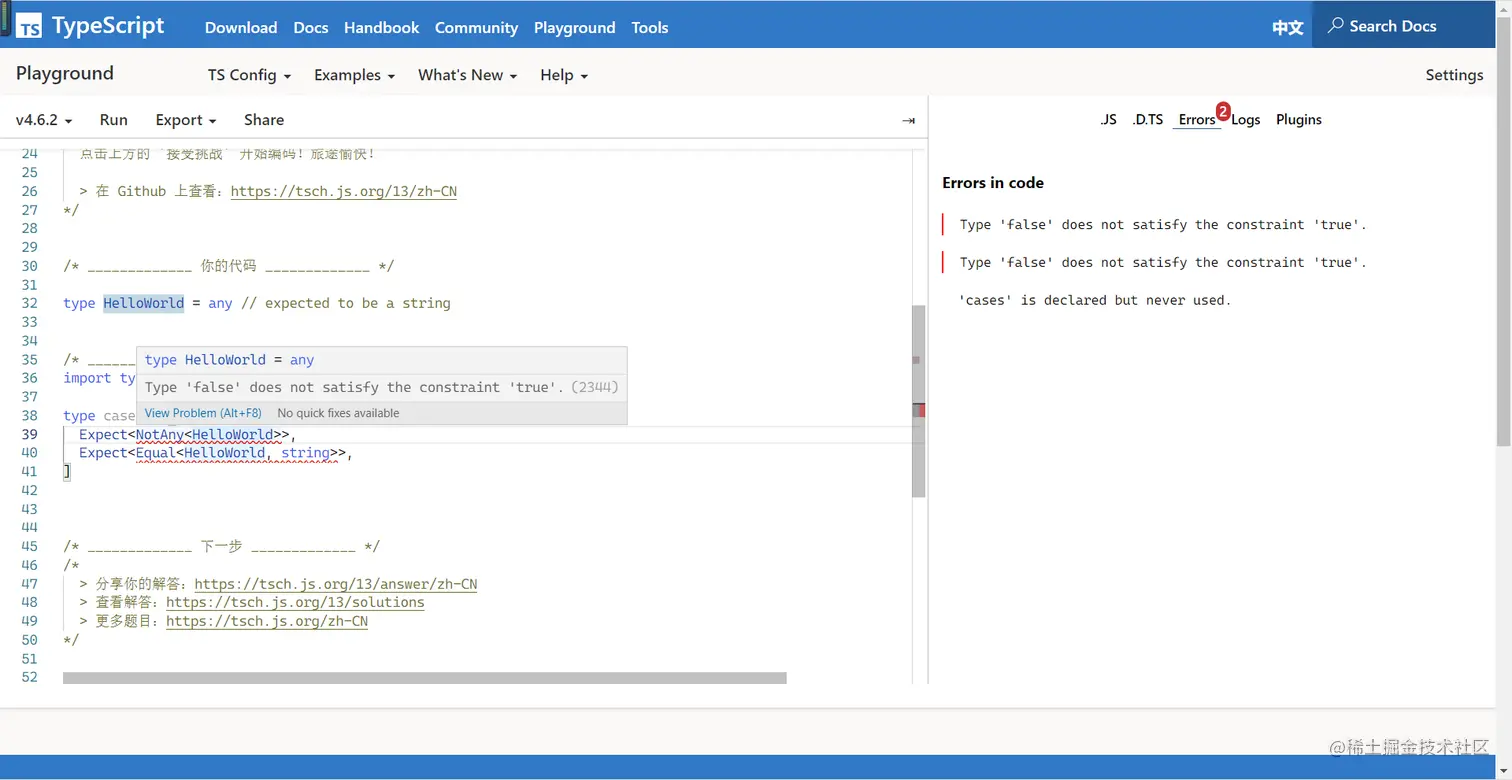Image resolution: width=1512 pixels, height=780 pixels.
Task: Open the TS Config dropdown
Action: click(x=249, y=75)
